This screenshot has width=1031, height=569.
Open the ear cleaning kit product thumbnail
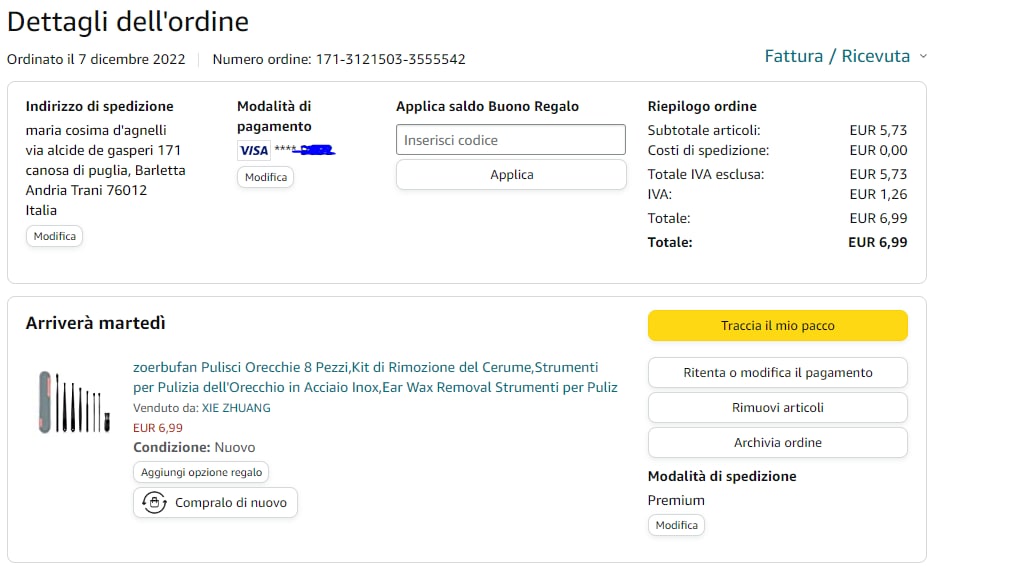[74, 402]
